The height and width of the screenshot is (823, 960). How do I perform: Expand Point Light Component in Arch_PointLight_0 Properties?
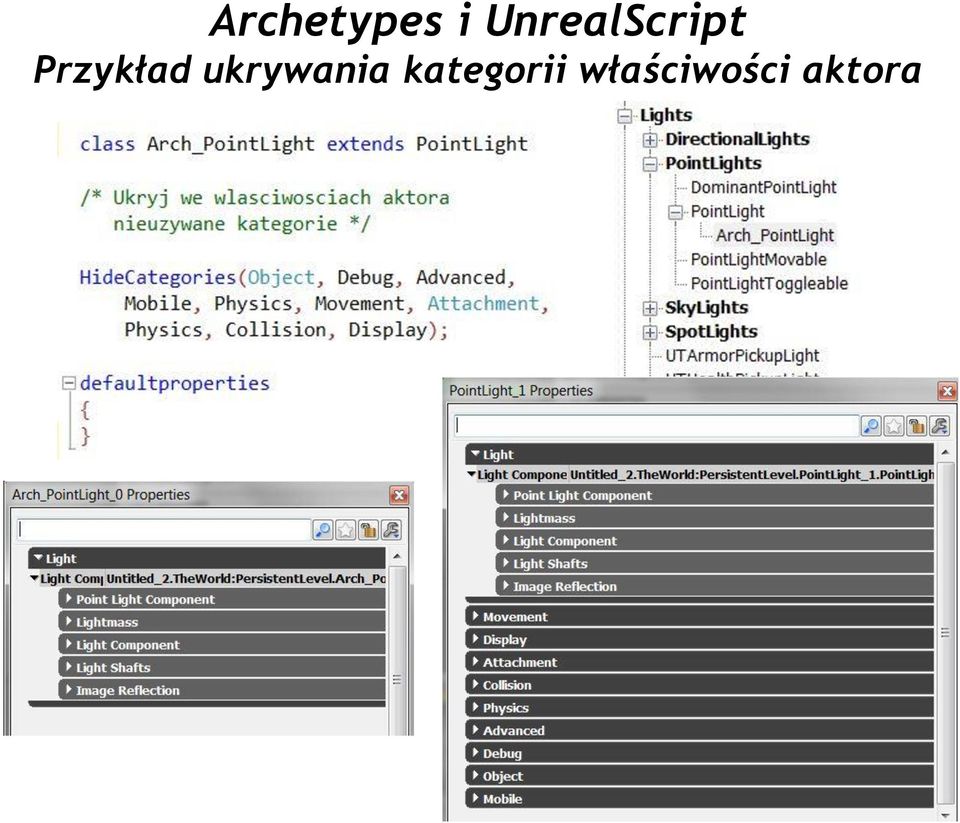point(69,599)
